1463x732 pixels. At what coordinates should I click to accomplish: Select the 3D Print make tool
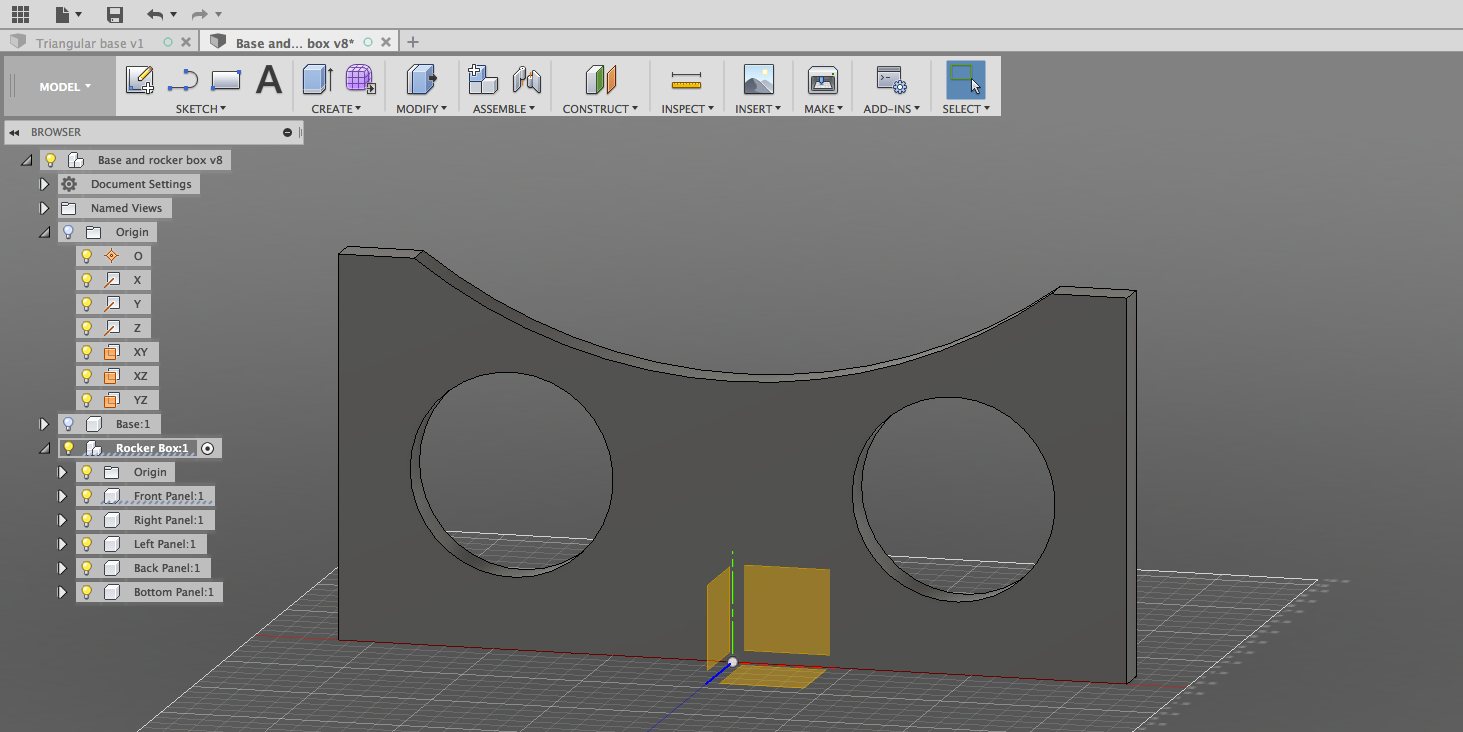coord(822,80)
